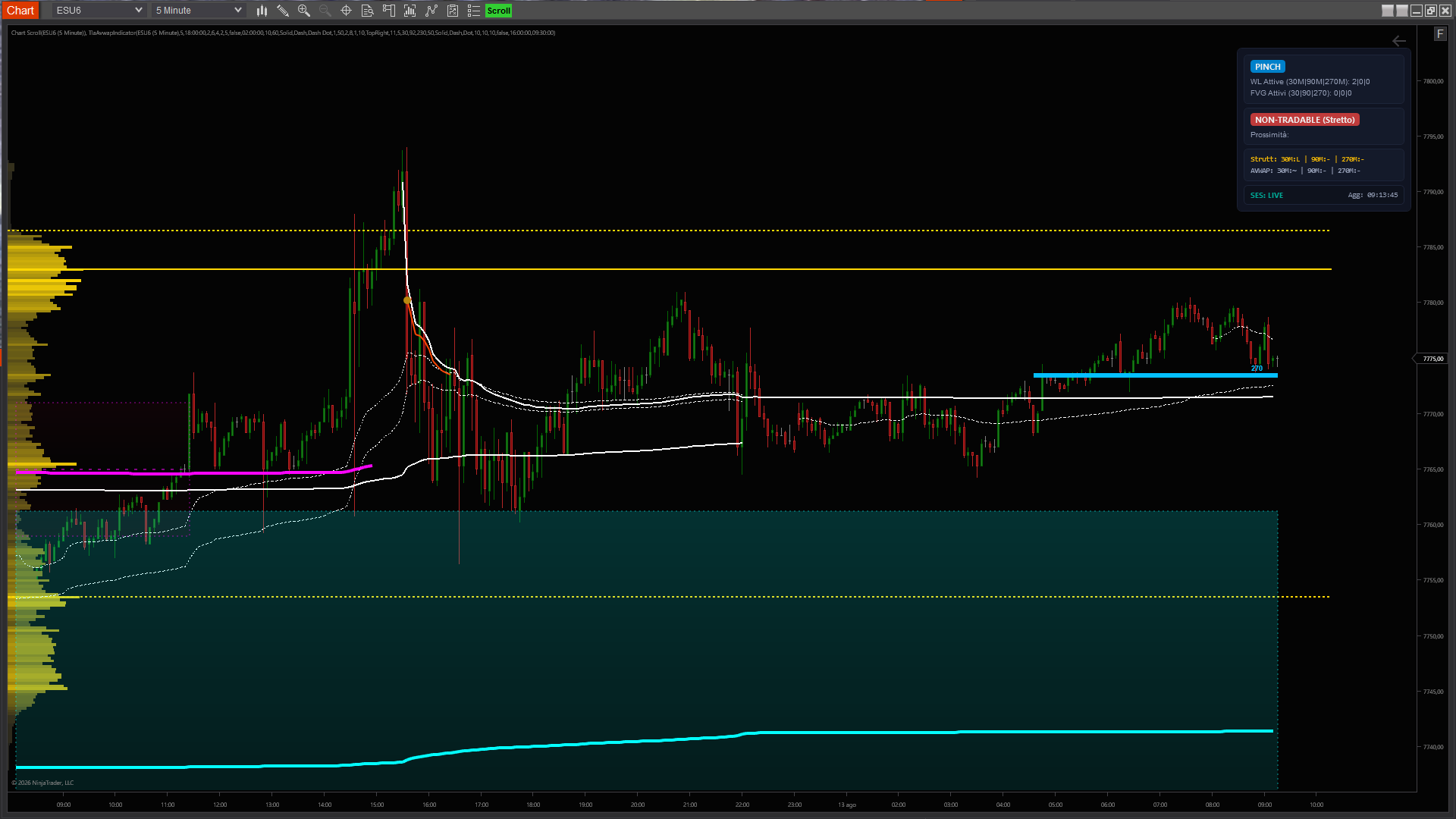Click the orange anchor dot on the AVWAP
Image resolution: width=1456 pixels, height=819 pixels.
(406, 301)
